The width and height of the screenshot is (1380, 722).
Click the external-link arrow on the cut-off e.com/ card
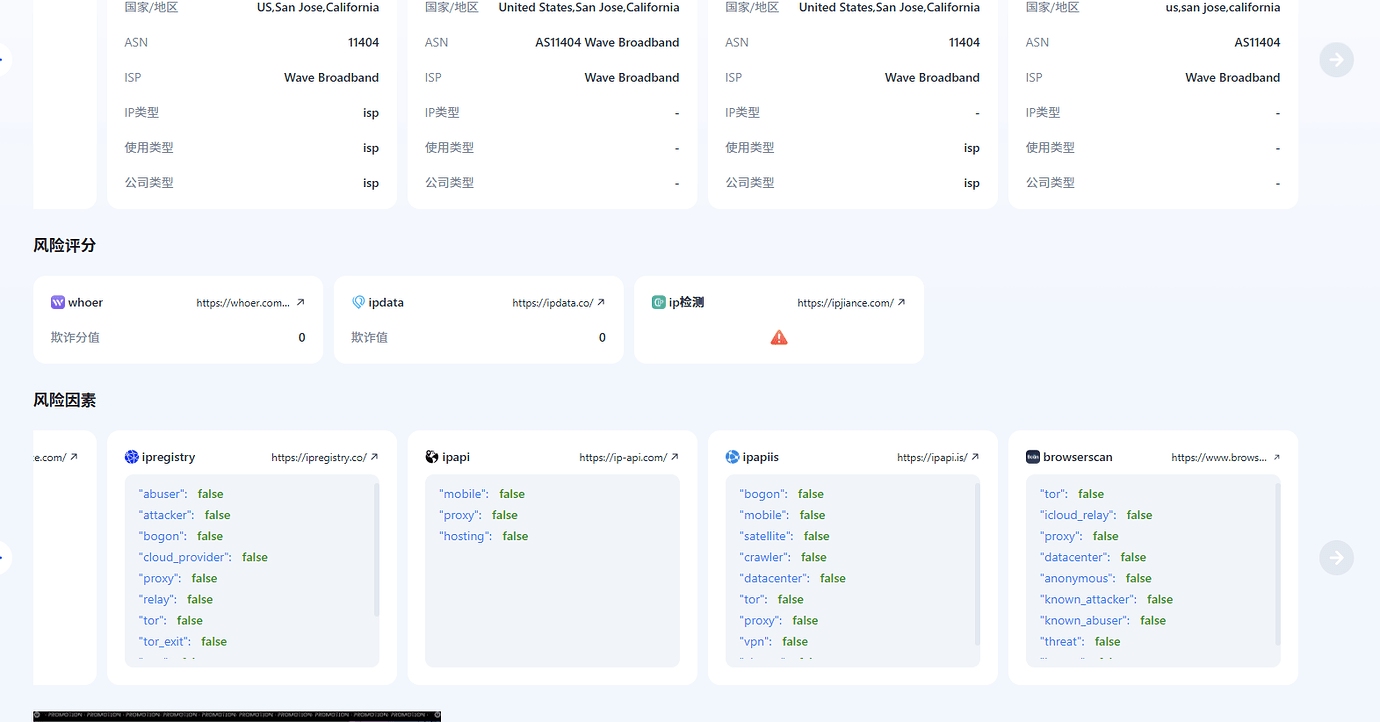74,457
